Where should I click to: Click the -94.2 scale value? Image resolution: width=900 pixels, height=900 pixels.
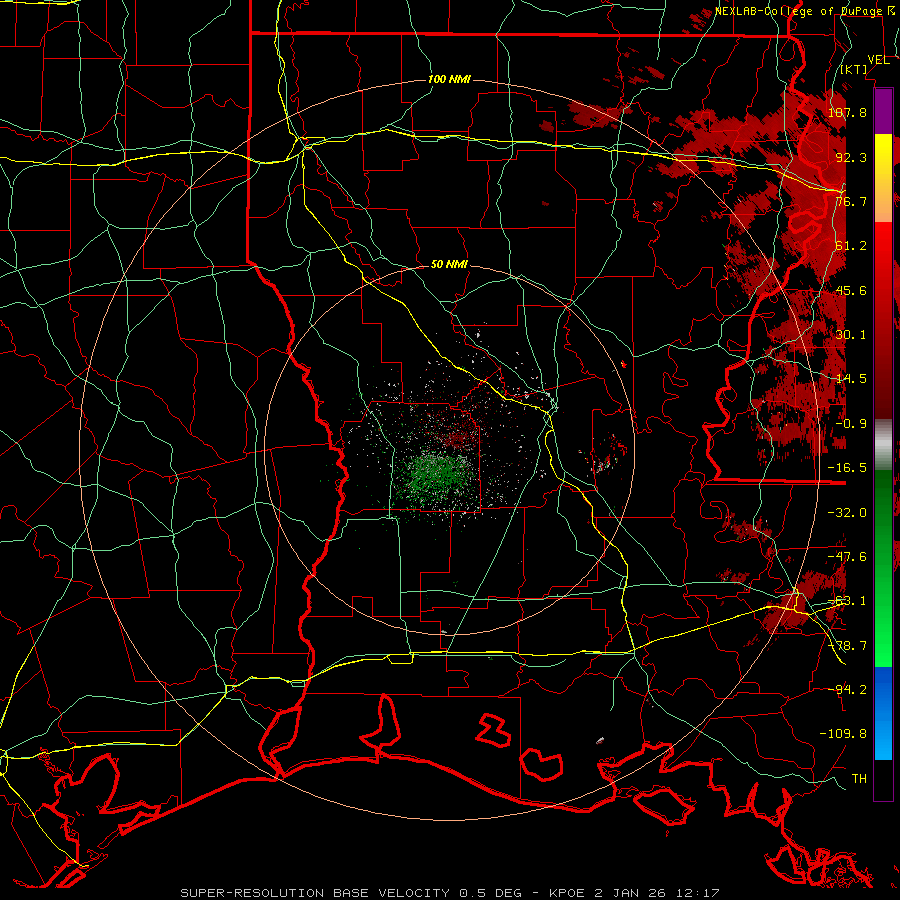coord(847,689)
